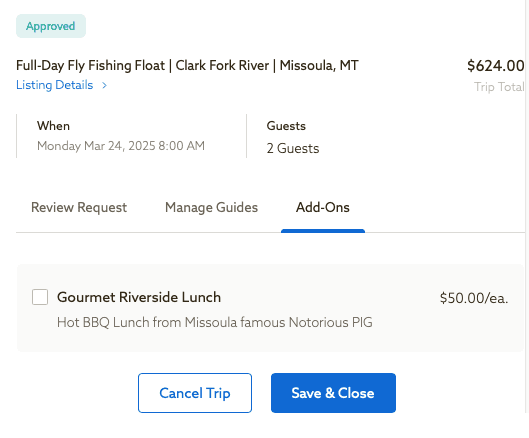Viewport: 529px width, 438px height.
Task: Select the Add-Ons tab
Action: tap(323, 207)
